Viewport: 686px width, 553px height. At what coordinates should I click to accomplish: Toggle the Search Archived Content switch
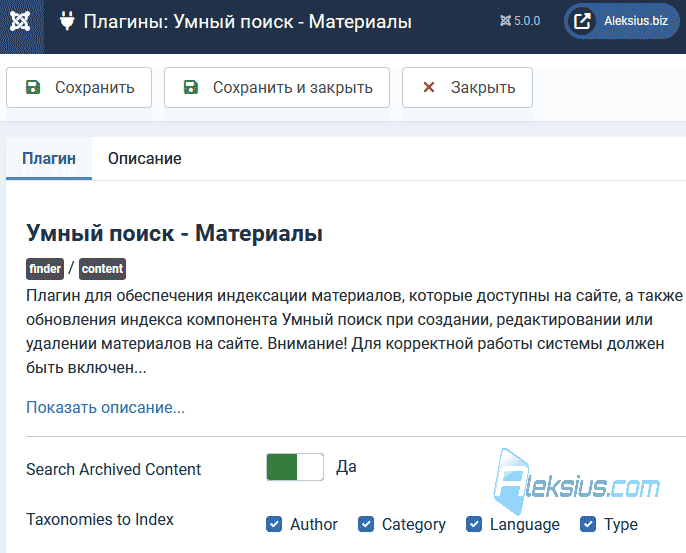(x=295, y=467)
